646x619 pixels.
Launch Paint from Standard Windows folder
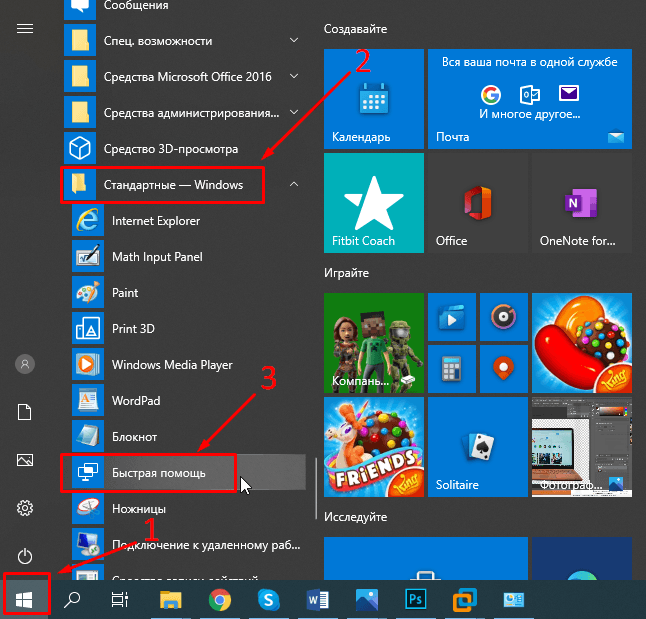coord(125,293)
